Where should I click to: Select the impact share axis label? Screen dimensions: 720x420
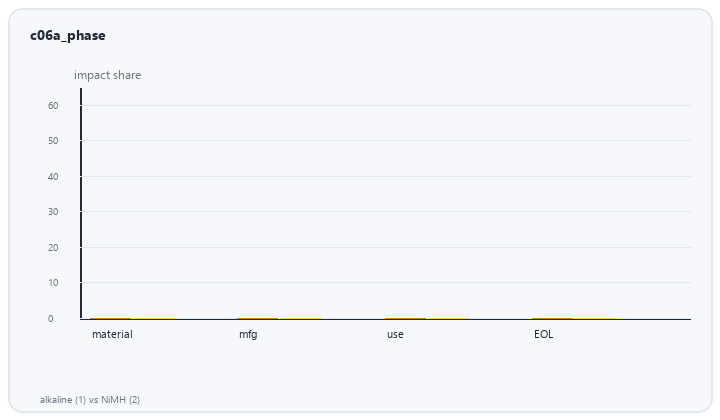(107, 75)
